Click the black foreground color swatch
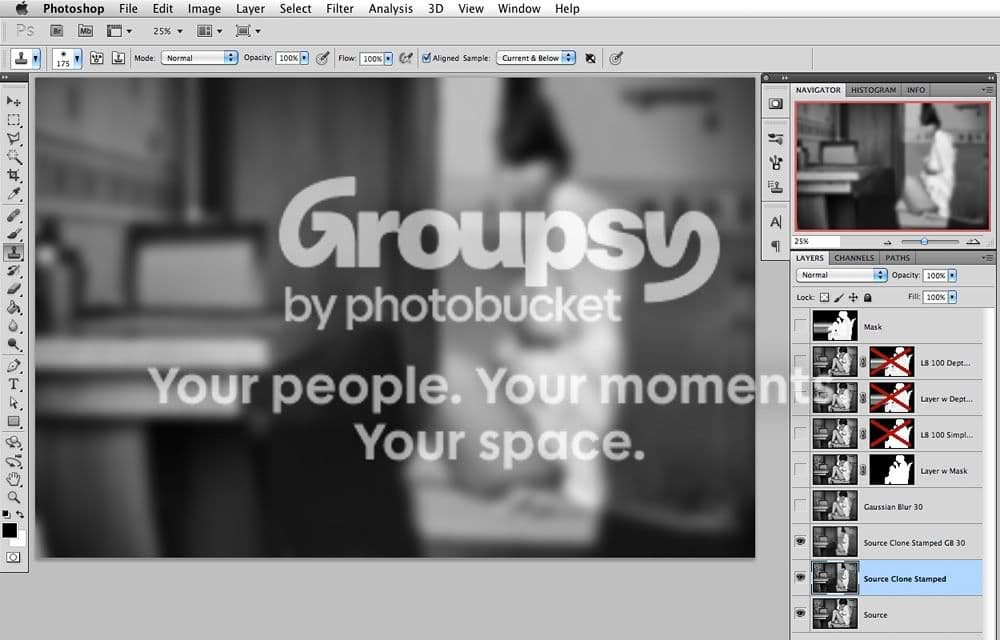The width and height of the screenshot is (1000, 640). tap(10, 530)
